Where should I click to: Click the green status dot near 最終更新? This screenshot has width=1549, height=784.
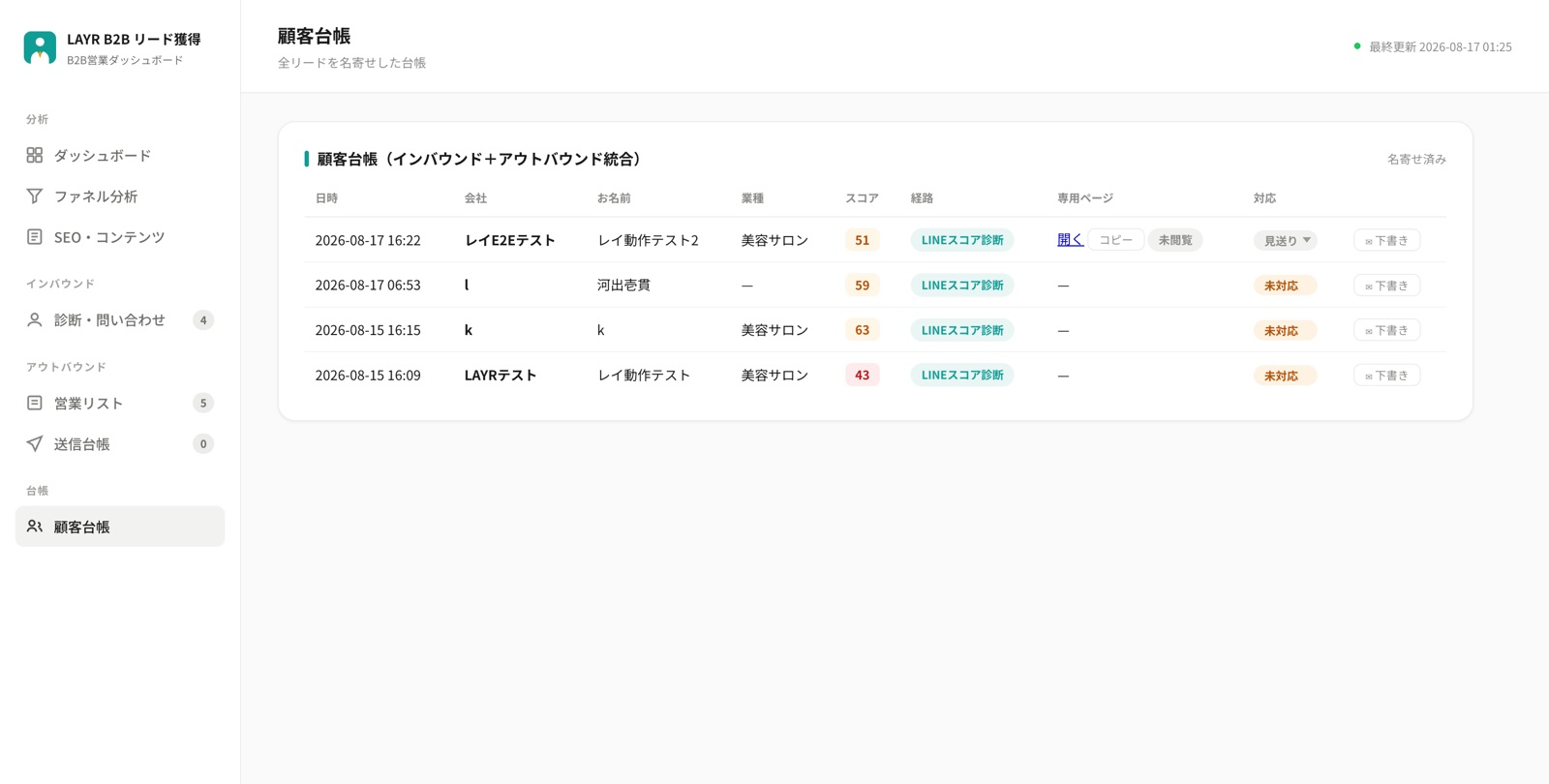(1356, 45)
